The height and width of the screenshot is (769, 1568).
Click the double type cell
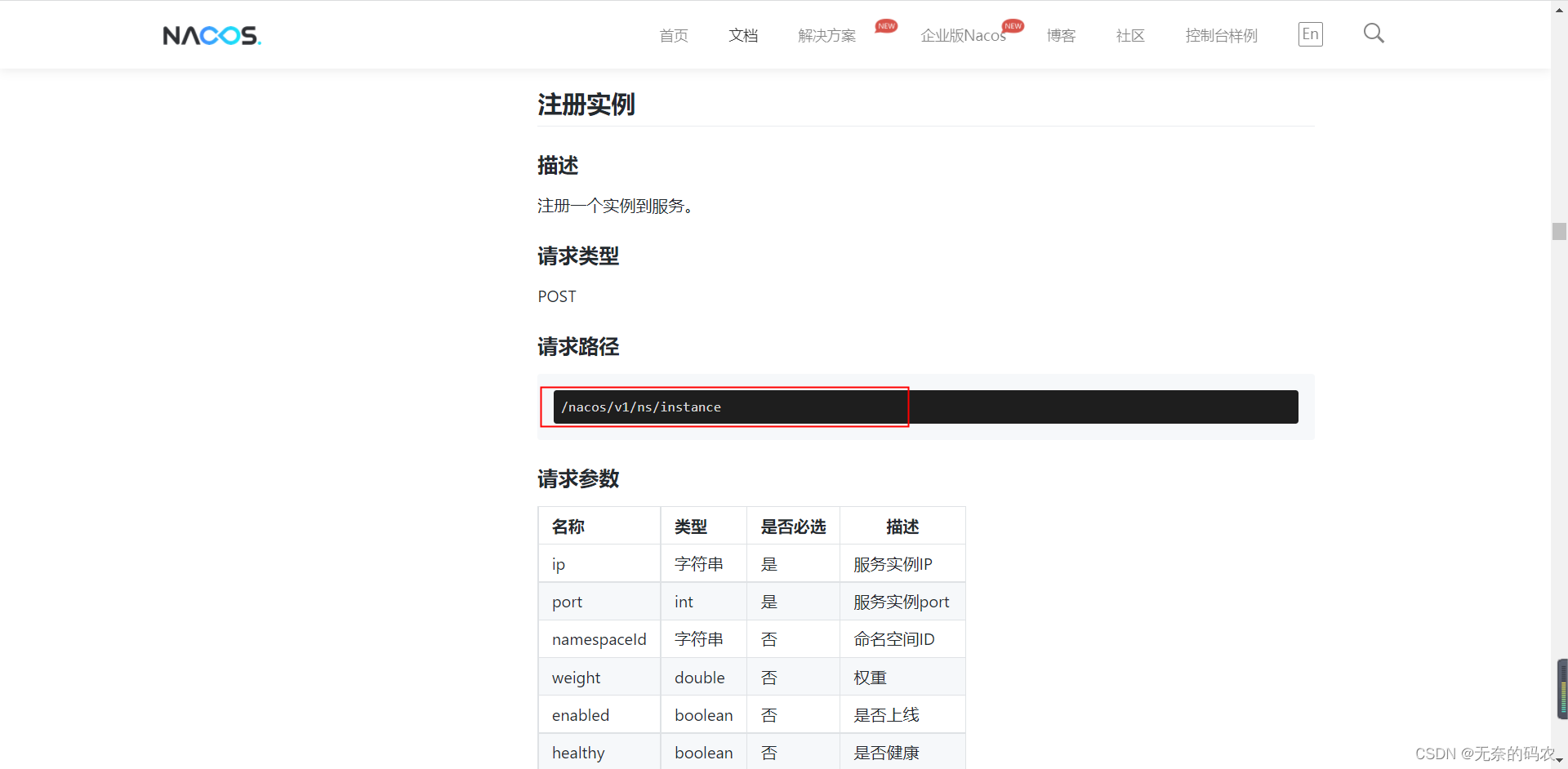(x=704, y=678)
